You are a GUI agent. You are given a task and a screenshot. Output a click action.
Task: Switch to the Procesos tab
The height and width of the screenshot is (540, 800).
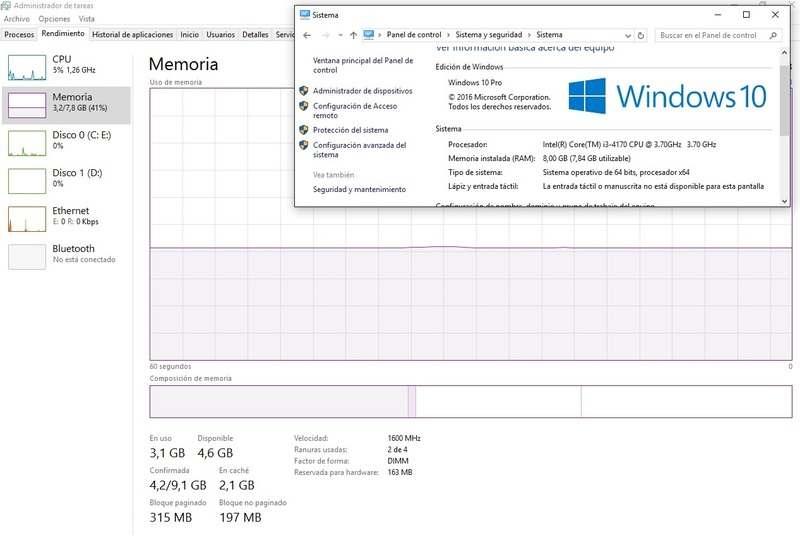click(19, 34)
